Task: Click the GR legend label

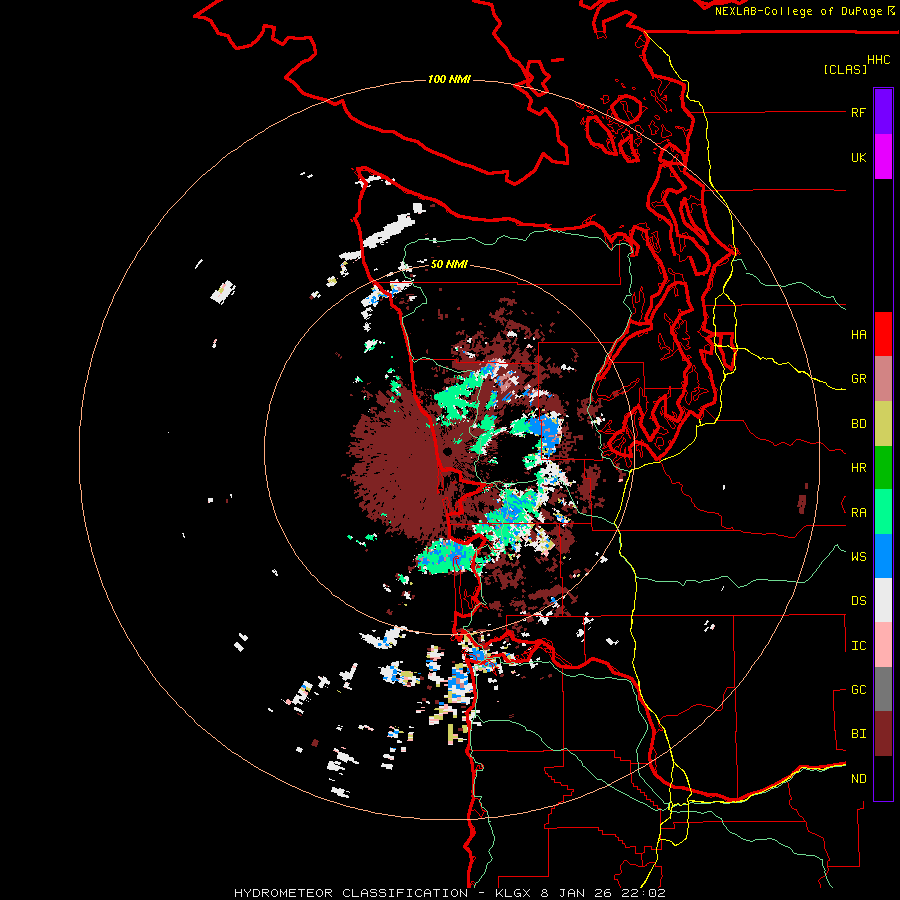Action: point(858,379)
